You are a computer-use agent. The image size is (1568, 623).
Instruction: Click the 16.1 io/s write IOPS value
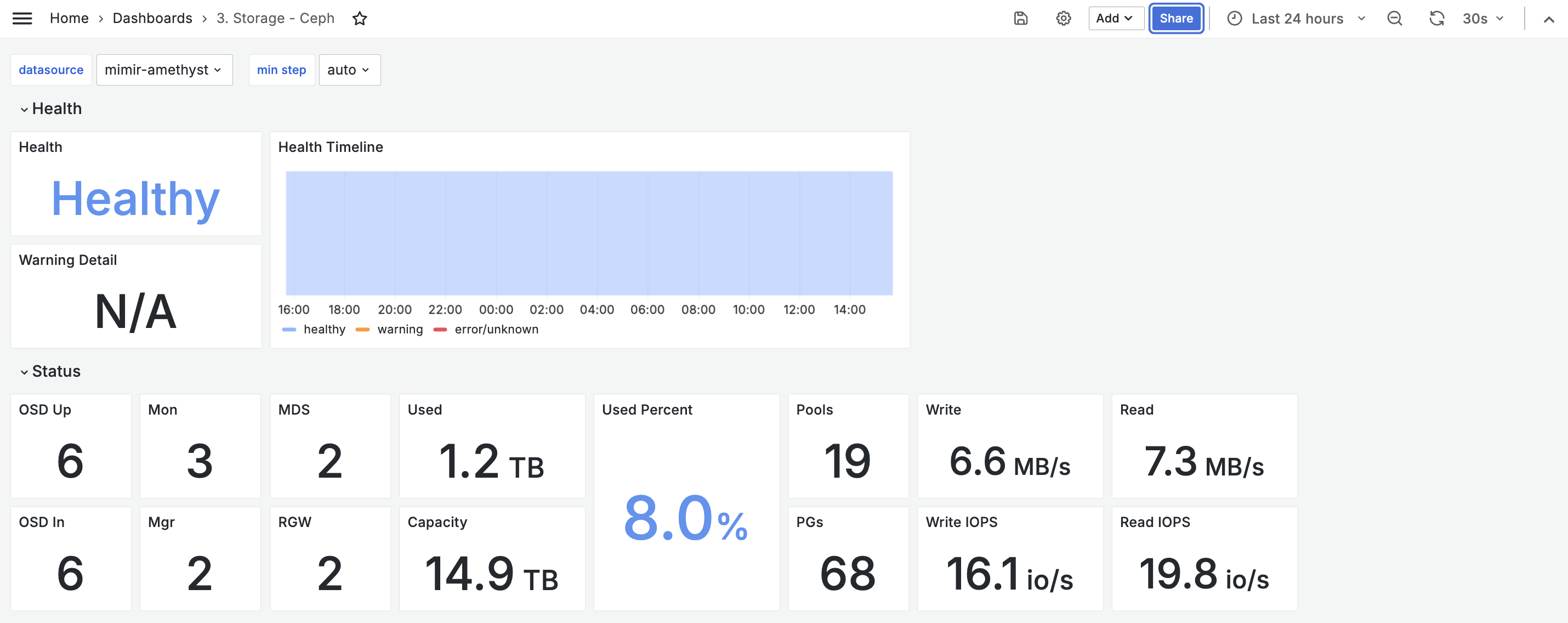1010,574
